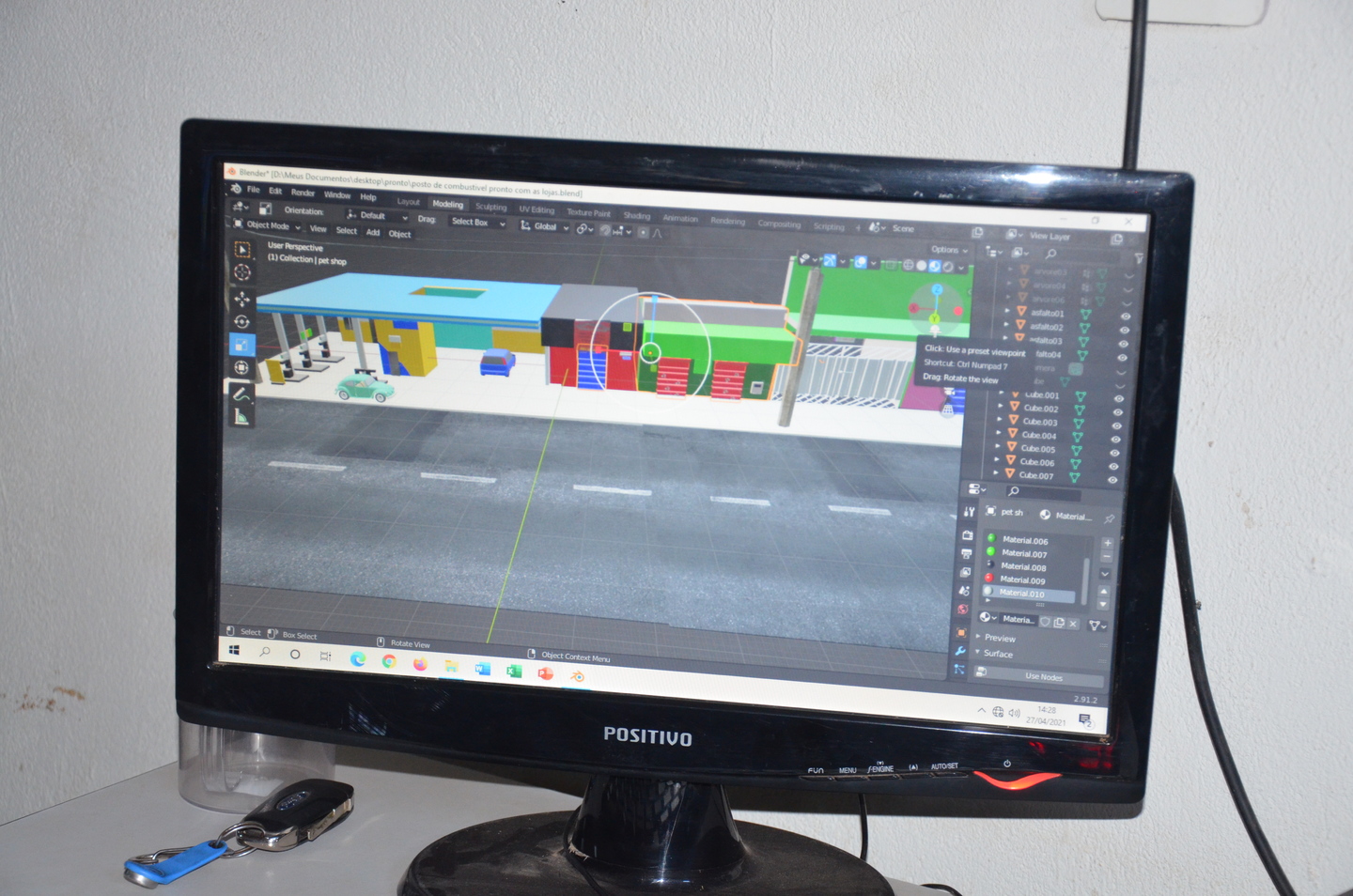Toggle proportional editing in the header
This screenshot has width=1353, height=896.
click(644, 232)
